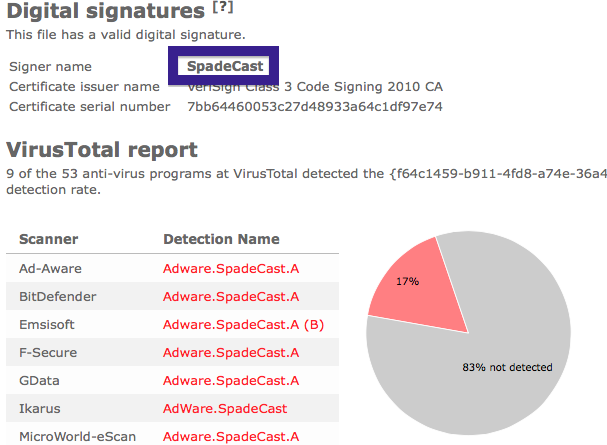Click MicroWorld-eScan detection name link
The width and height of the screenshot is (607, 445).
coord(231,436)
